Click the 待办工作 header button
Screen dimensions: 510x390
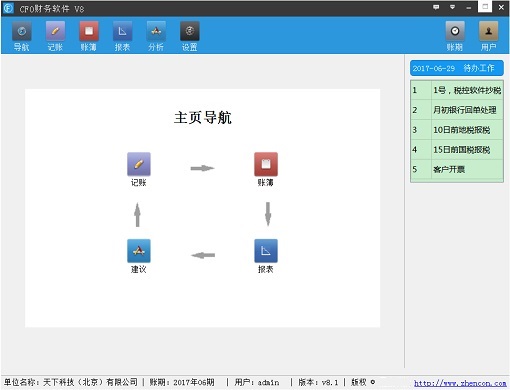click(457, 68)
